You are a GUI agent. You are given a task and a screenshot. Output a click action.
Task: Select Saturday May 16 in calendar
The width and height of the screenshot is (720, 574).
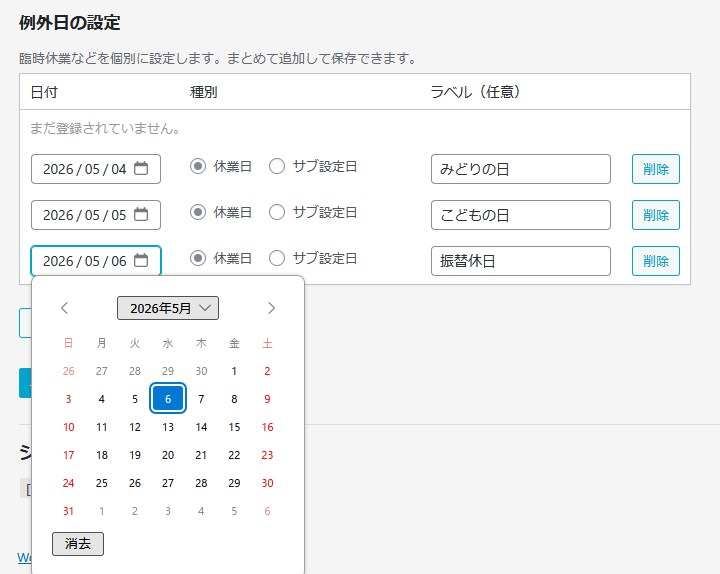coord(267,427)
